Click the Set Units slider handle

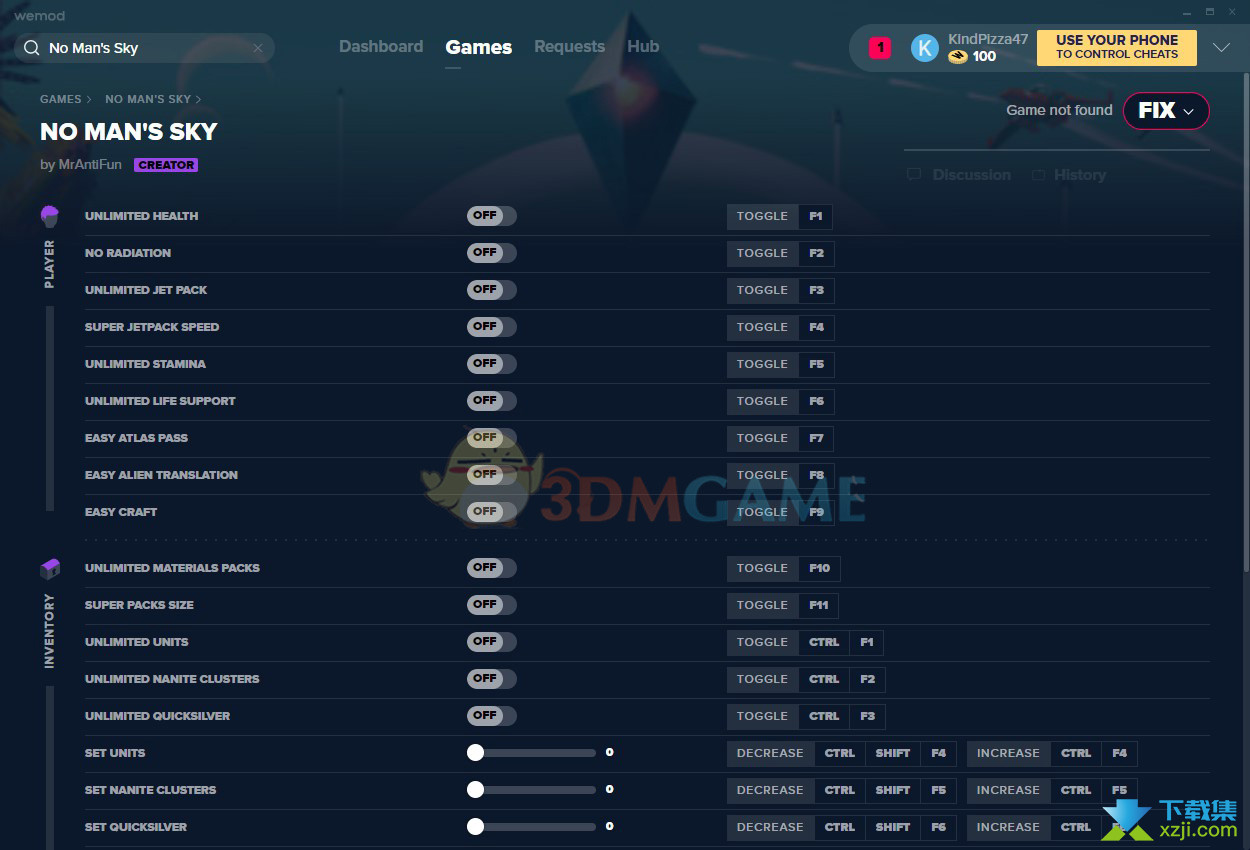pos(475,753)
